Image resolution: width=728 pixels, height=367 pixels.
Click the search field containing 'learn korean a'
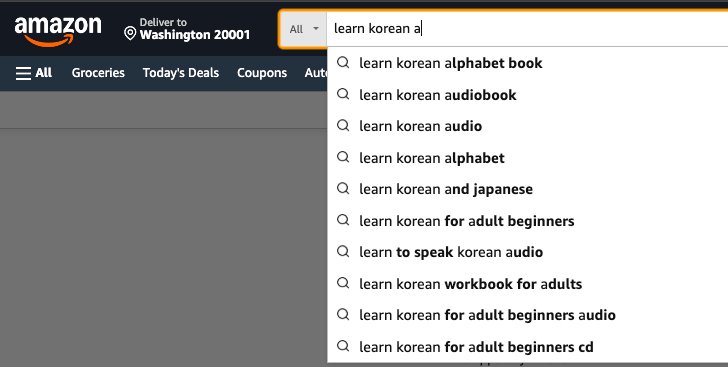[x=527, y=29]
